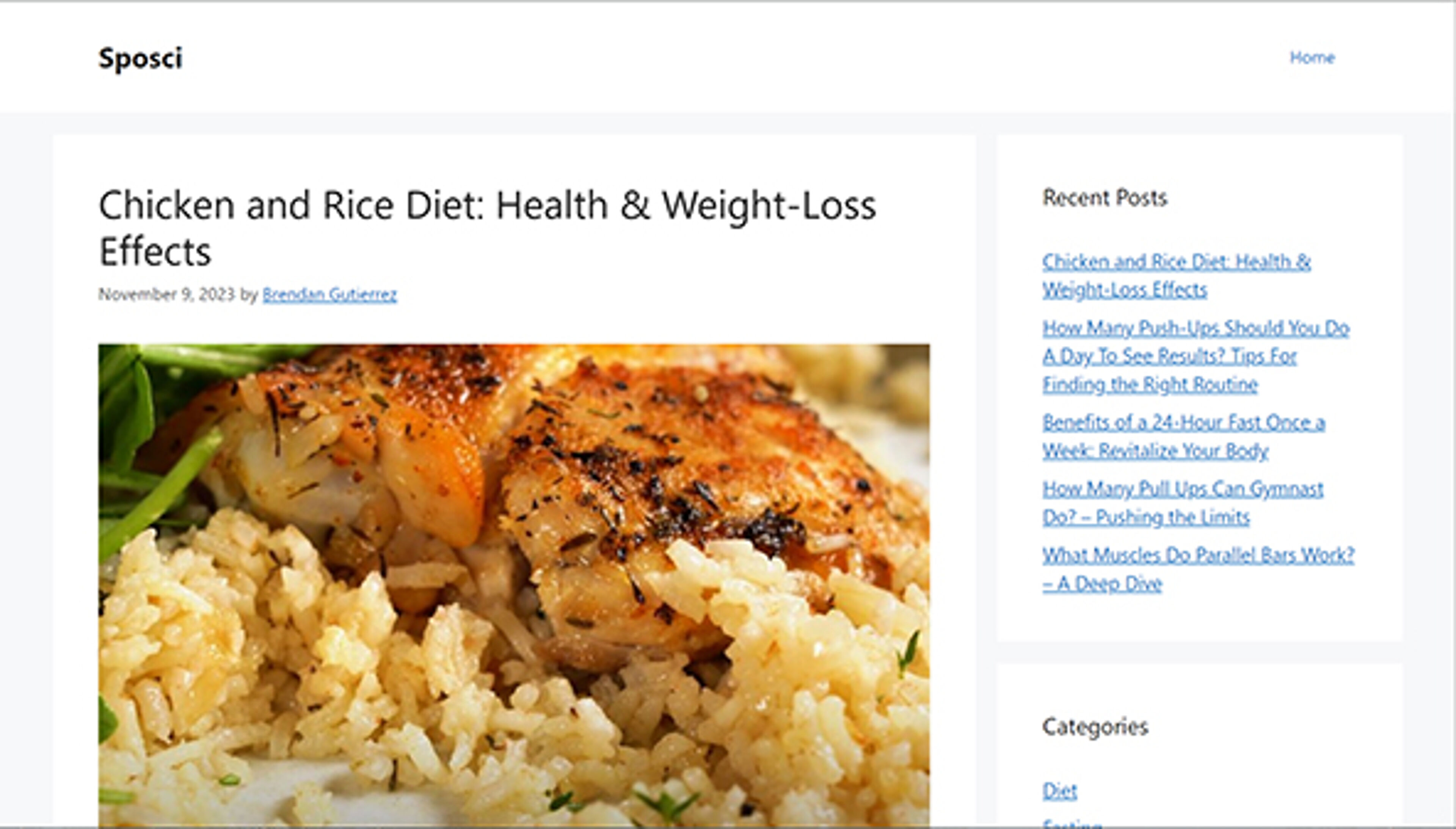
Task: Select the Diet category link
Action: click(x=1059, y=791)
